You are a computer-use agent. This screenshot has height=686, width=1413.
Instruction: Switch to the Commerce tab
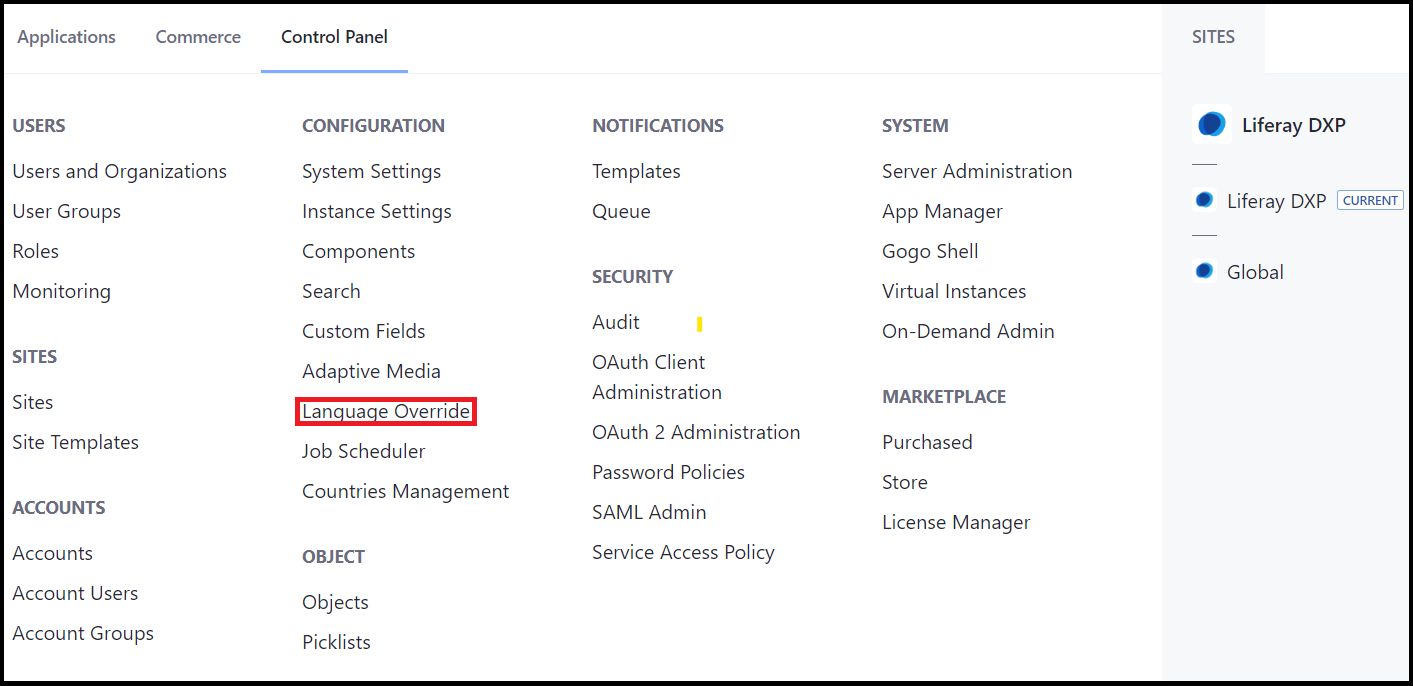198,37
